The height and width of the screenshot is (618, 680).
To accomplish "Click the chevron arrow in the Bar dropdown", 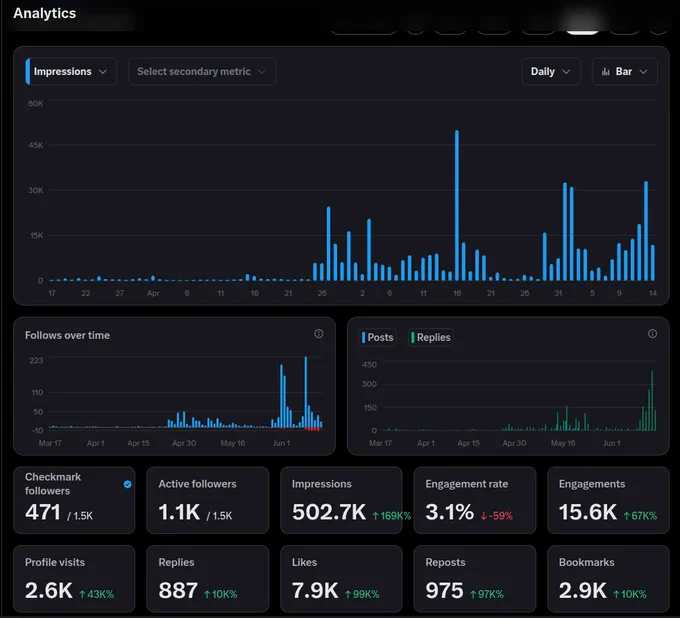I will (644, 72).
